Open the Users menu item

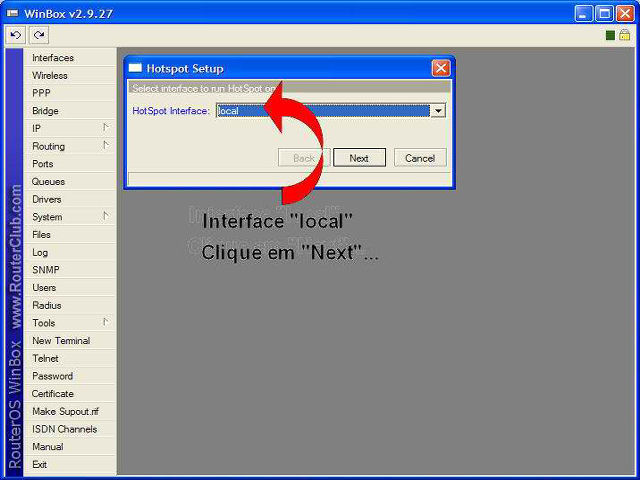70,288
